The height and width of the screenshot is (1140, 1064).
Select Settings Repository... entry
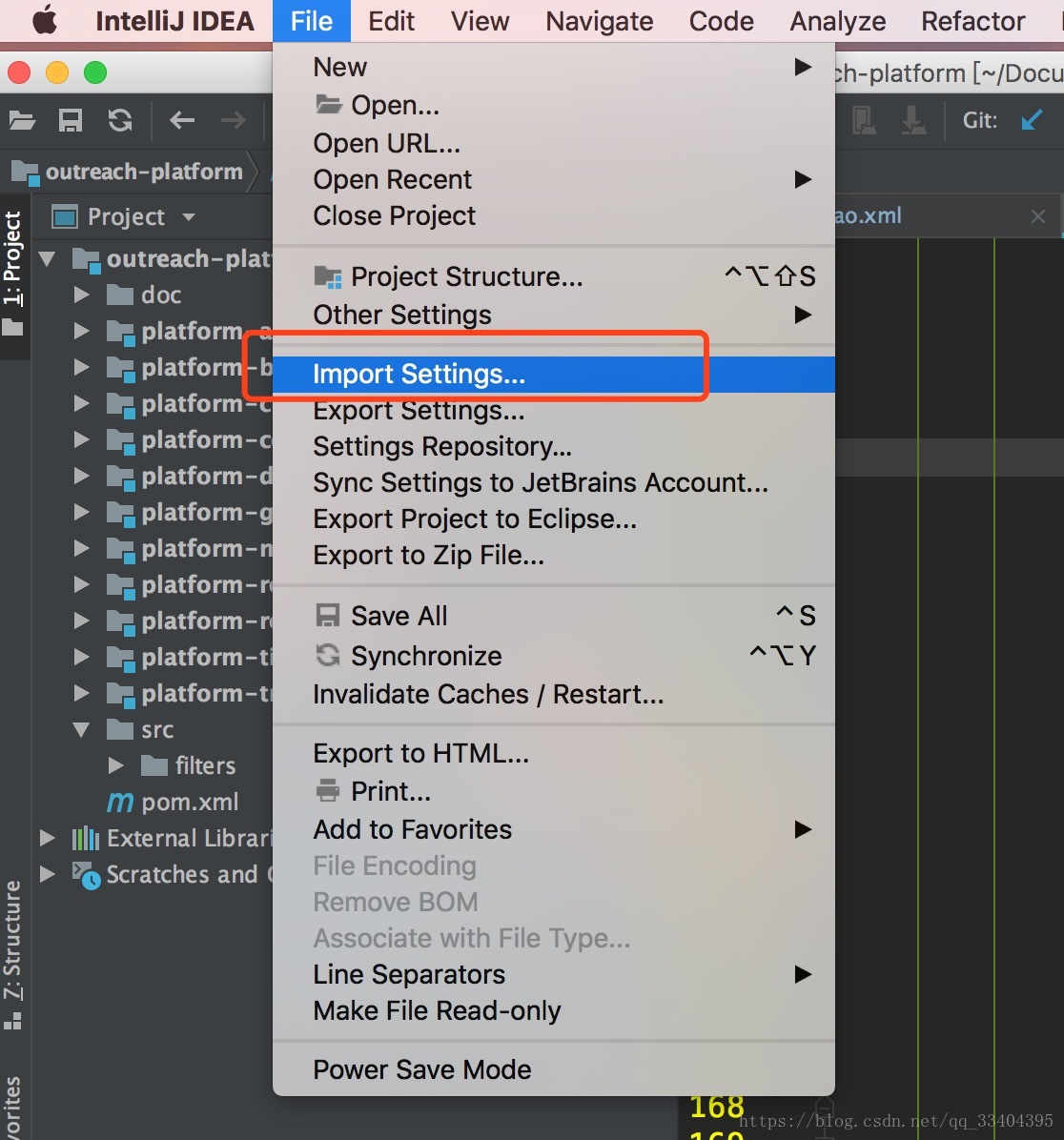click(x=554, y=446)
